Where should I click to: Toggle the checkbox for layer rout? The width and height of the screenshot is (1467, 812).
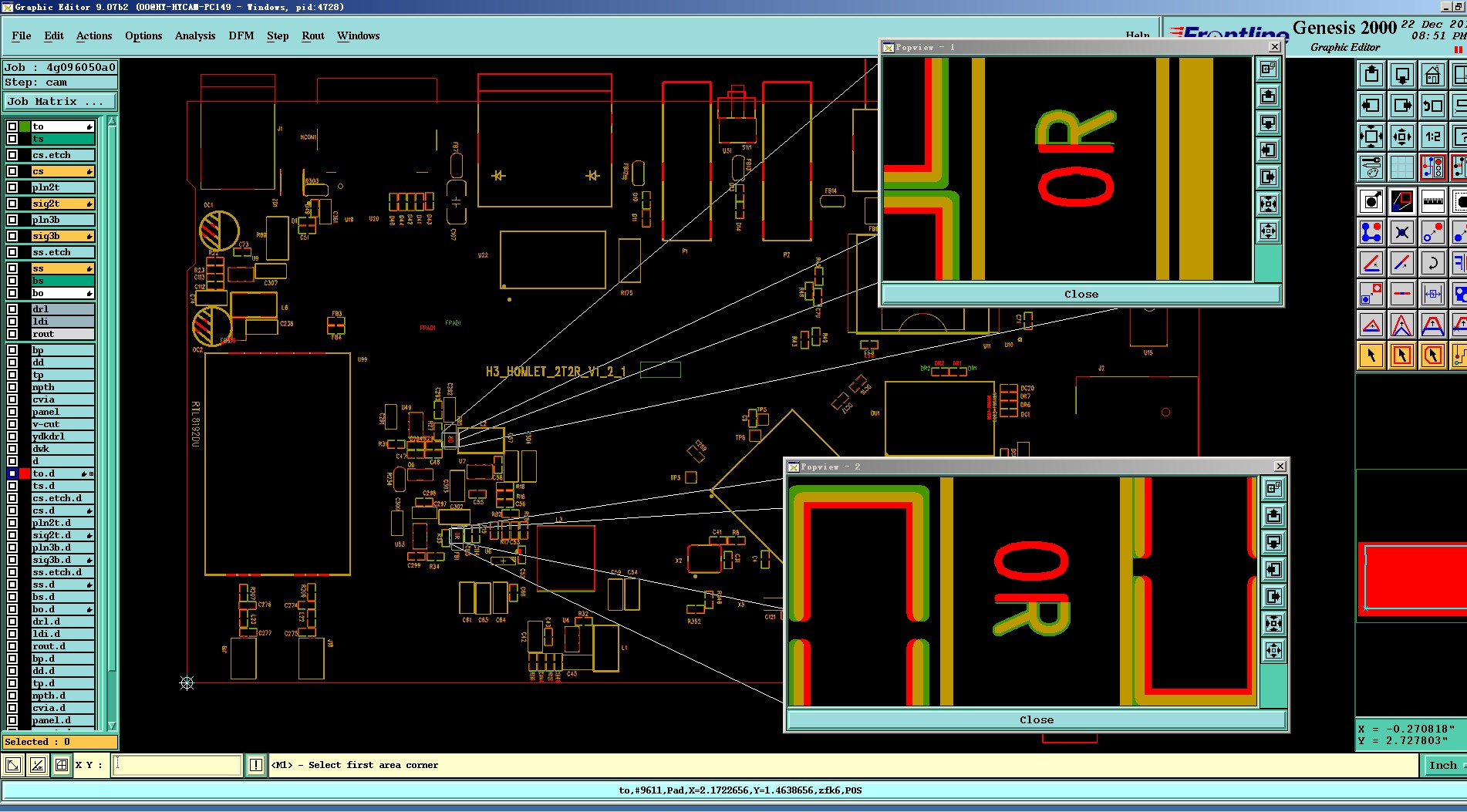point(12,334)
